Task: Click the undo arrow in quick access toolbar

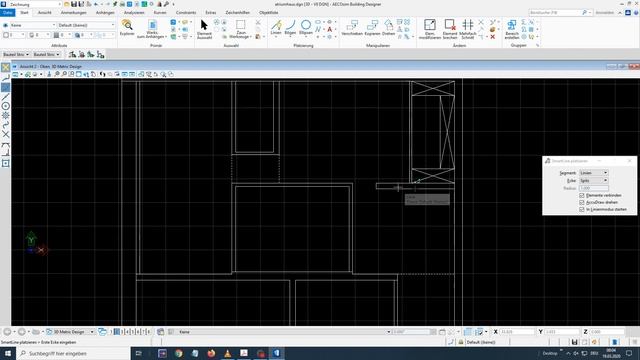Action: 96,4
